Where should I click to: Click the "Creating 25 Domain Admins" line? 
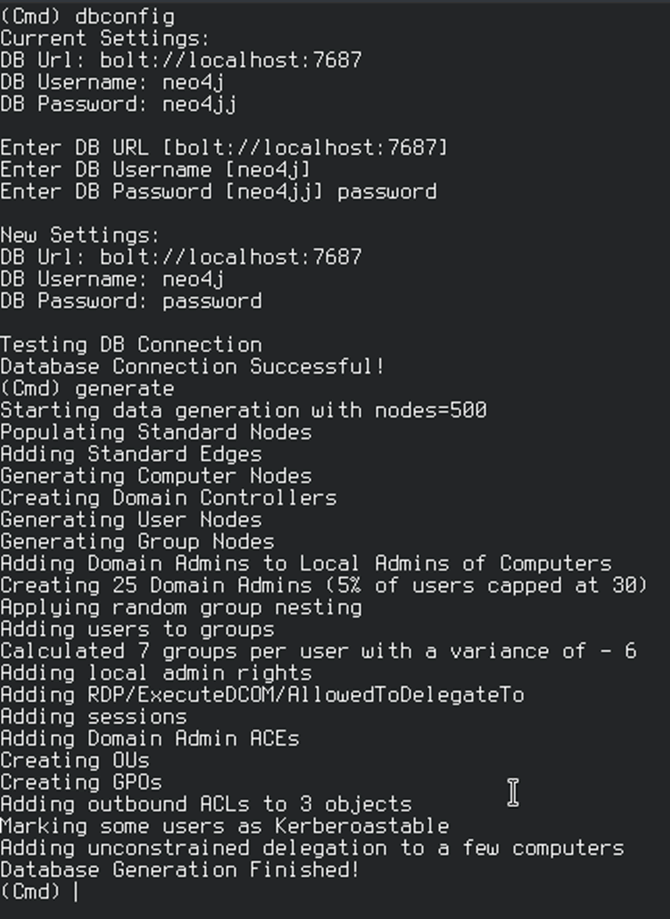coord(324,585)
